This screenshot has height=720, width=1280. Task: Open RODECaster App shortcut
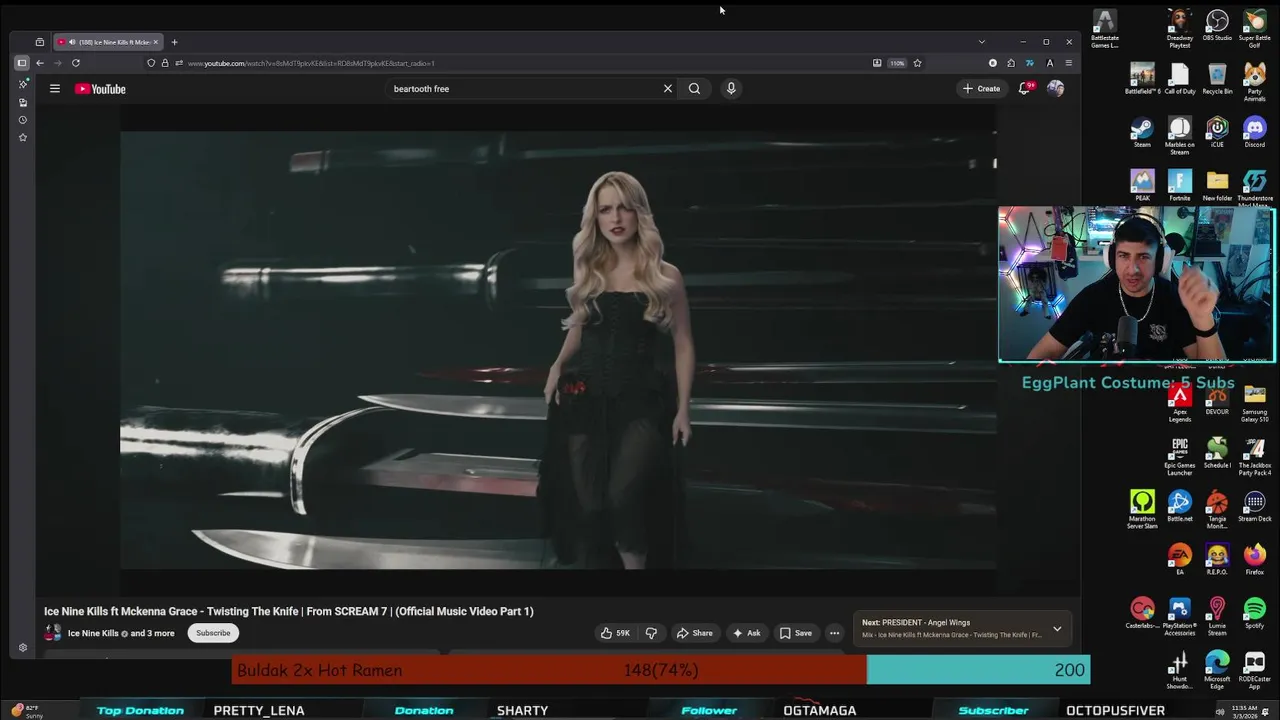point(1255,670)
